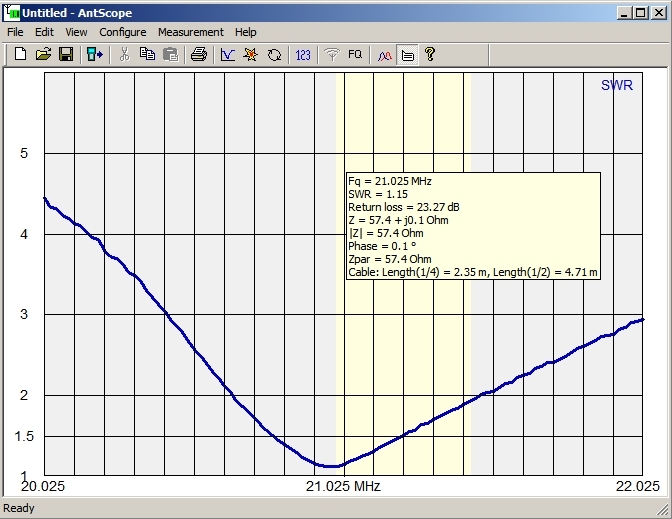Copy the graph using the Copy icon
This screenshot has height=519, width=672.
[x=147, y=54]
